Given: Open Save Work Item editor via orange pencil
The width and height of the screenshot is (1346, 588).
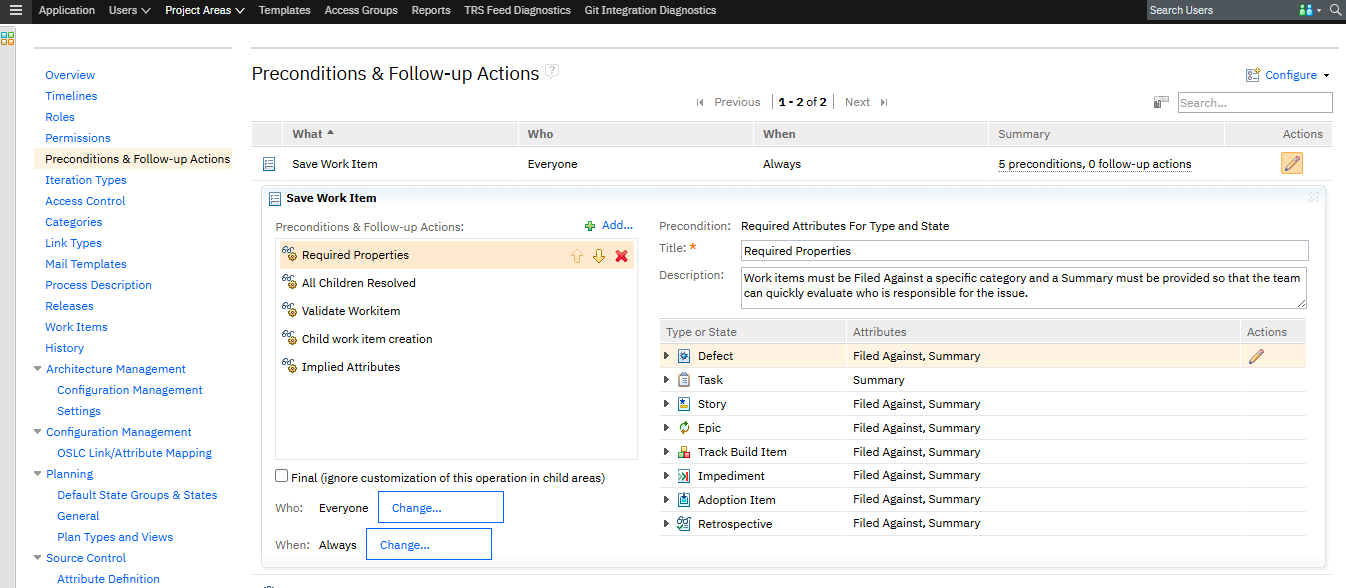Looking at the screenshot, I should [1291, 162].
